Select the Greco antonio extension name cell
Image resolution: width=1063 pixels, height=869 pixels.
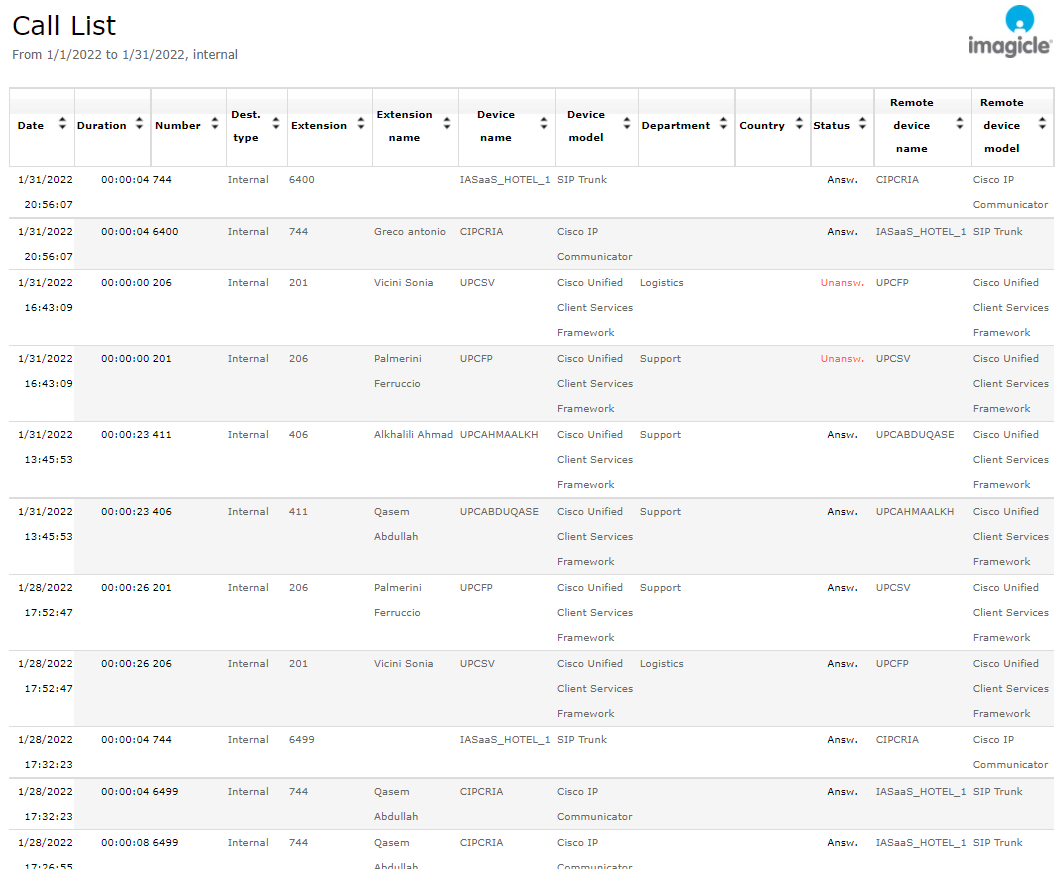(410, 232)
